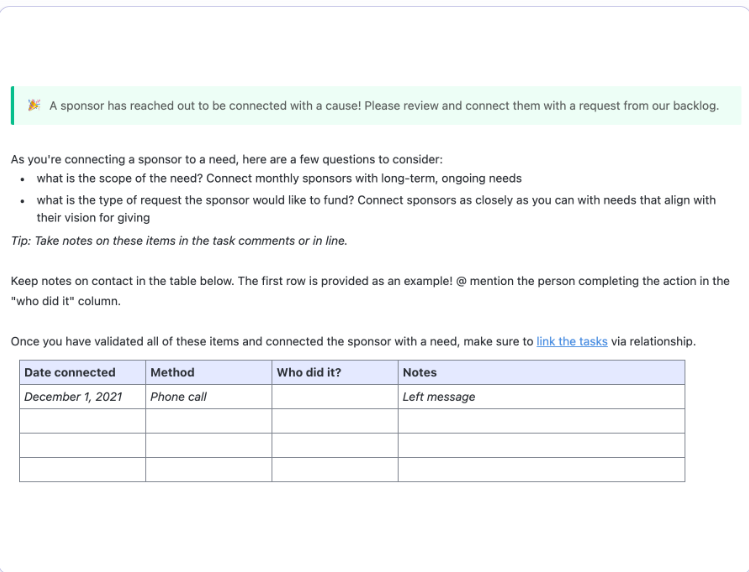Click the 'scope of the need' bullet
Image resolution: width=749 pixels, height=572 pixels.
[279, 178]
